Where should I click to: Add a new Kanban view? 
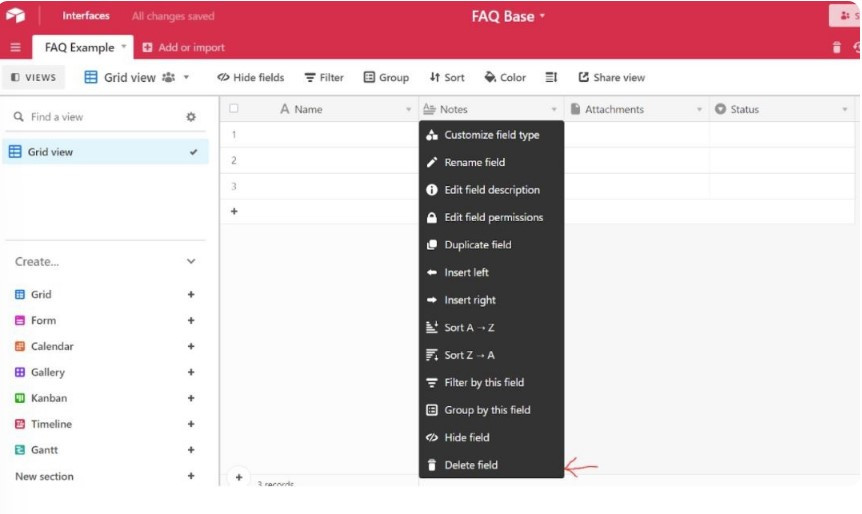pos(191,398)
